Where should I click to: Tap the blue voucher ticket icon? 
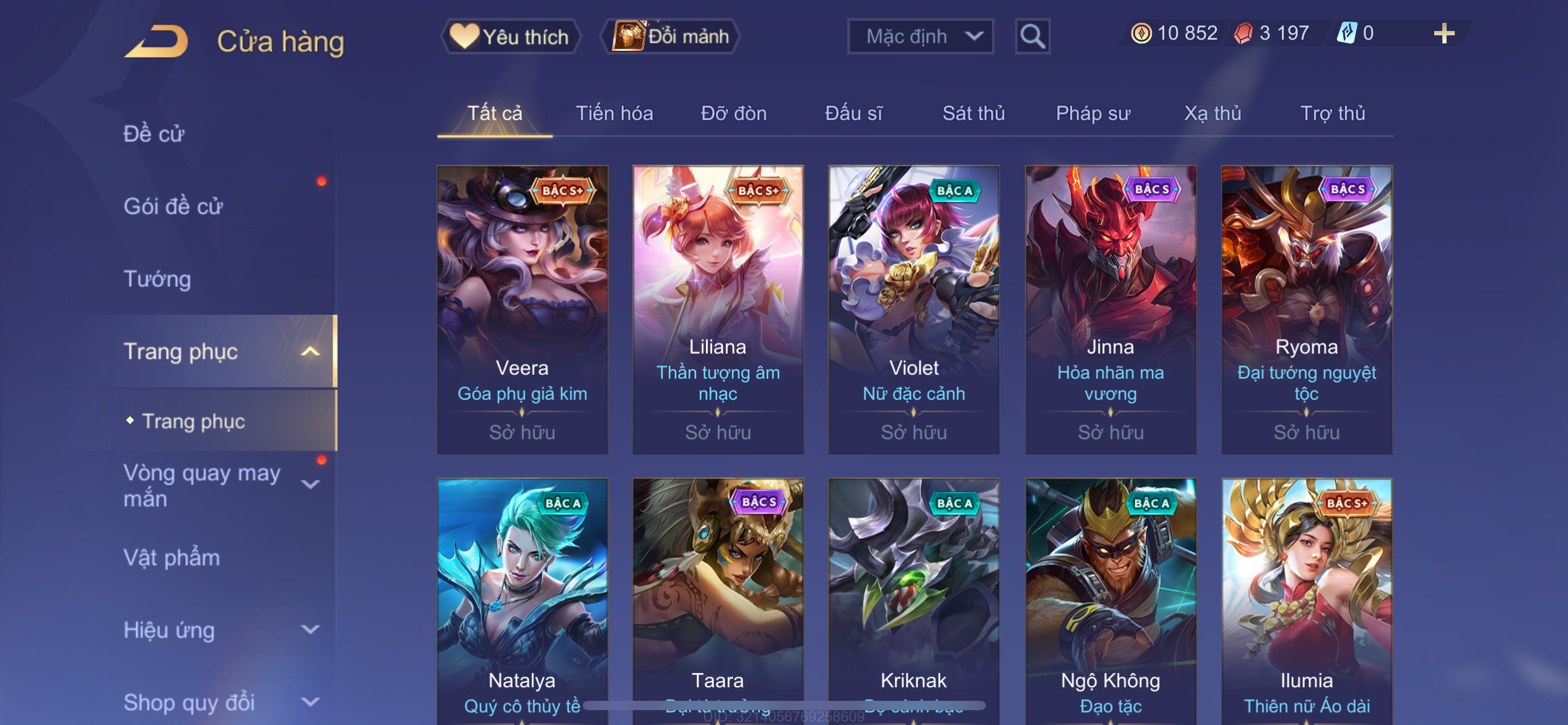click(x=1346, y=33)
